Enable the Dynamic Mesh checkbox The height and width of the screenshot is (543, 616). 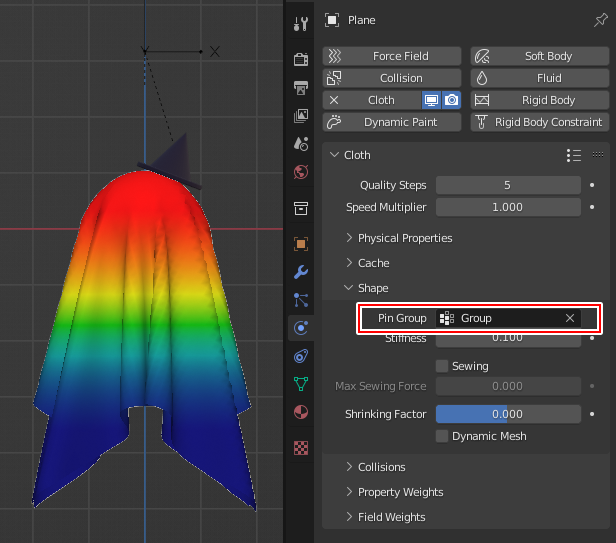pos(442,436)
